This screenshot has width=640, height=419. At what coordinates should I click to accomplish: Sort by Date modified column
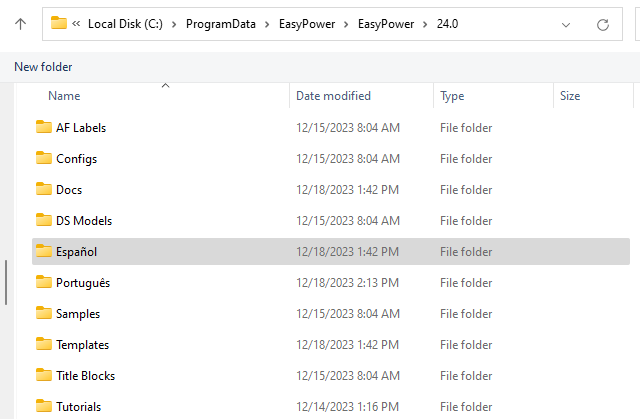[x=333, y=96]
